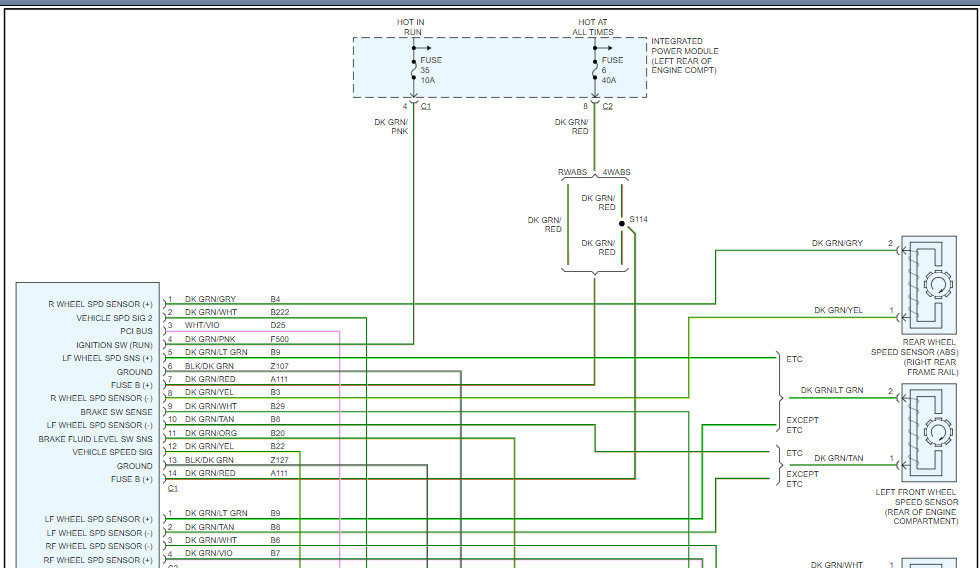This screenshot has height=568, width=980.
Task: Click the VEHICLE SPEED SIG pin label
Action: coord(112,452)
